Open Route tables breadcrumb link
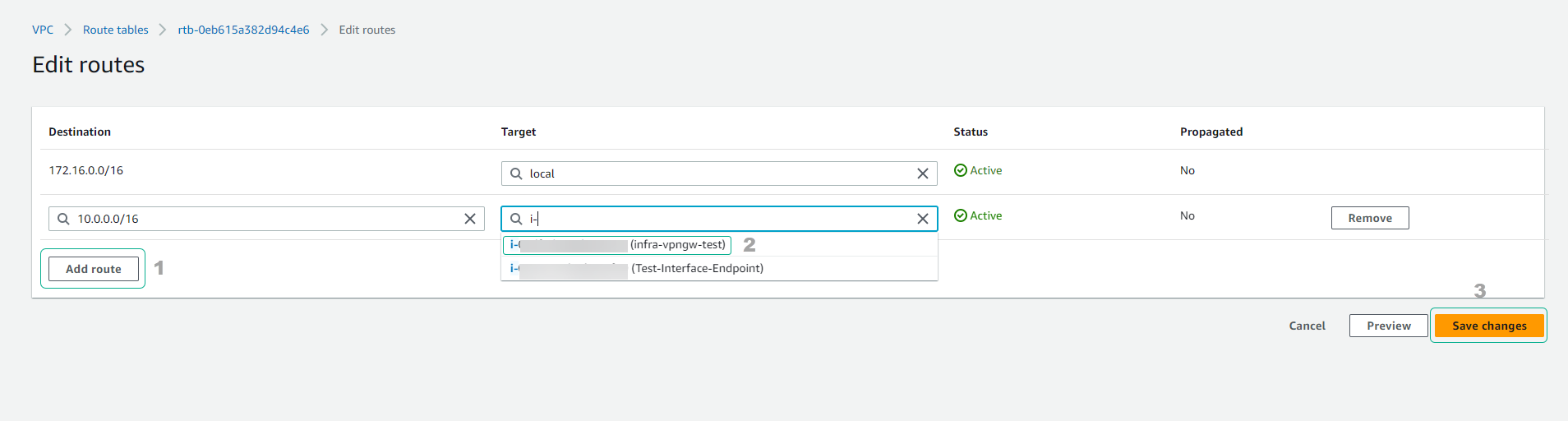This screenshot has width=1568, height=421. click(x=115, y=30)
